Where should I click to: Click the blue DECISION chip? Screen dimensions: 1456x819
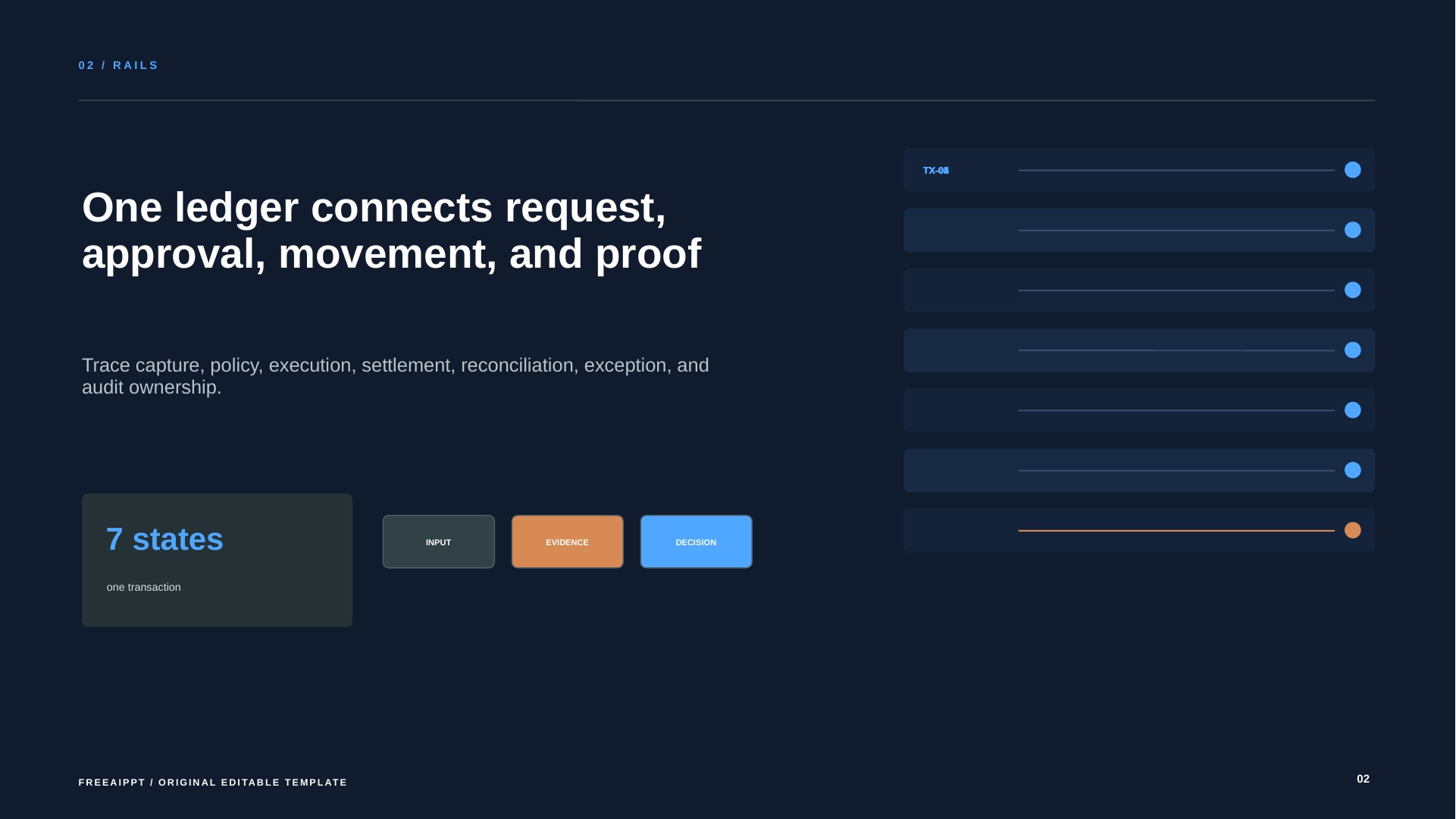click(696, 541)
